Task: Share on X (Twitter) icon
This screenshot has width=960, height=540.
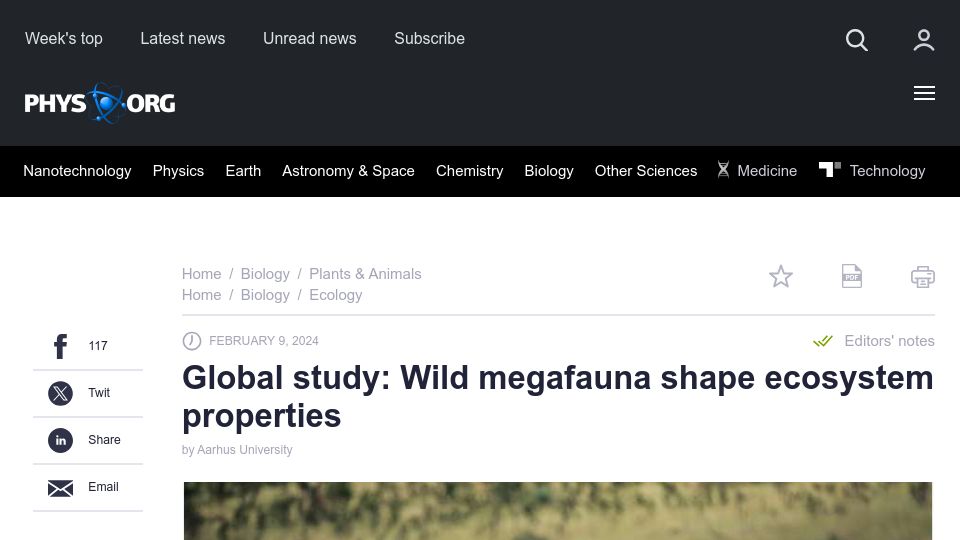Action: [60, 393]
